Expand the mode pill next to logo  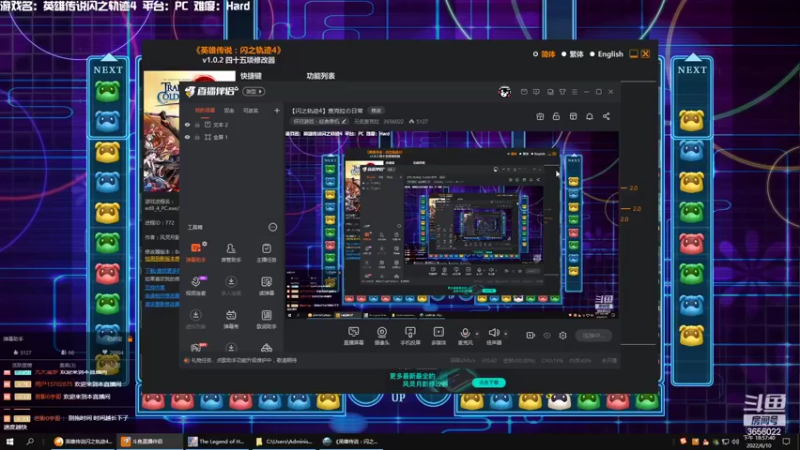tap(254, 92)
